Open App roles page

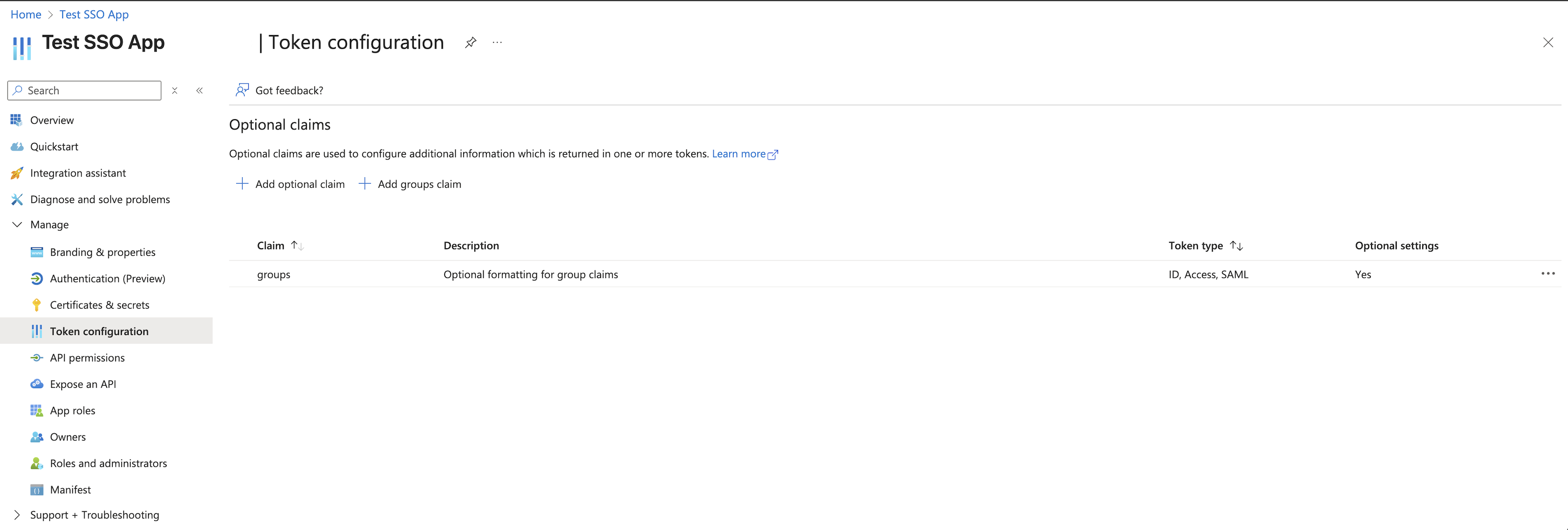[x=72, y=411]
